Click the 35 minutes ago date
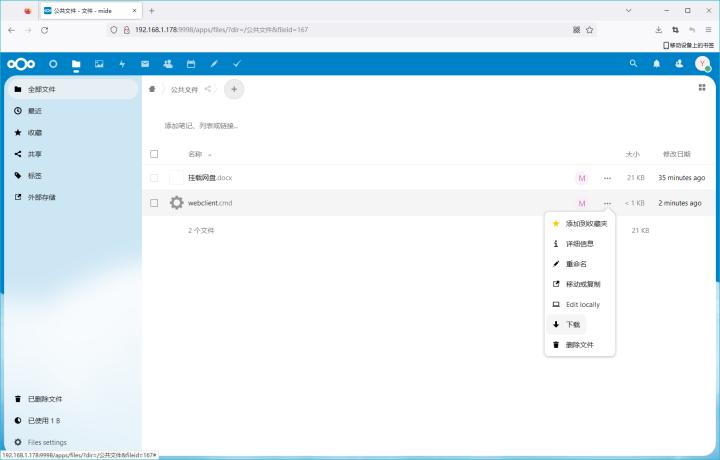The width and height of the screenshot is (720, 460). click(x=681, y=178)
